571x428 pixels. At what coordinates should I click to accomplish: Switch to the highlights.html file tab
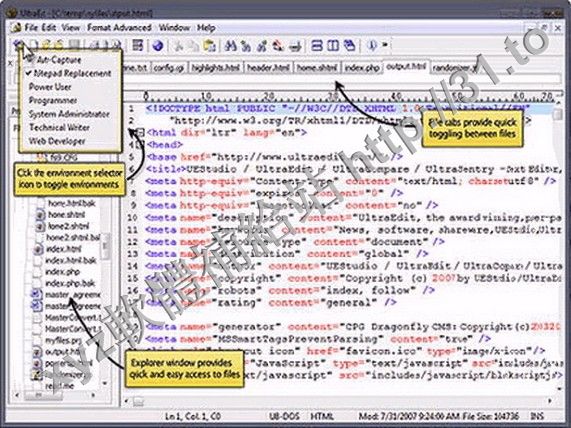(215, 68)
